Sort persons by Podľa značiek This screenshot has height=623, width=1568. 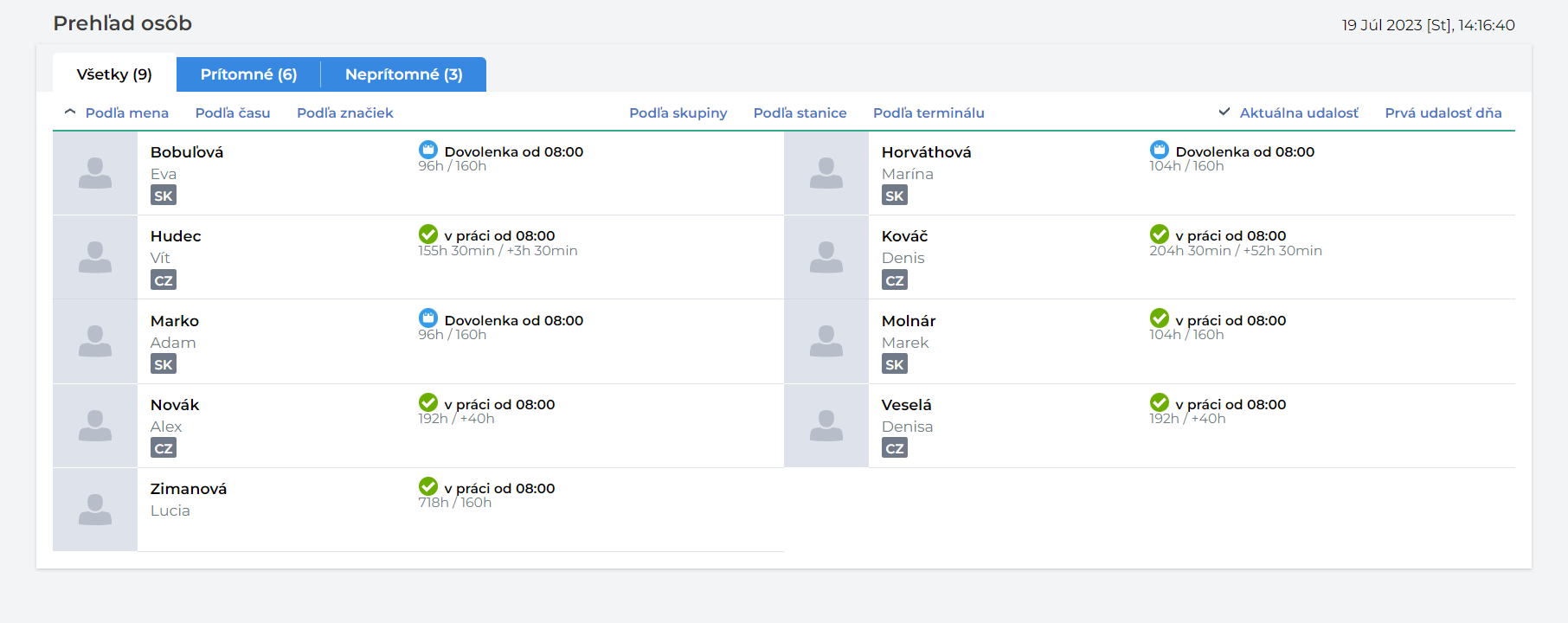point(345,112)
